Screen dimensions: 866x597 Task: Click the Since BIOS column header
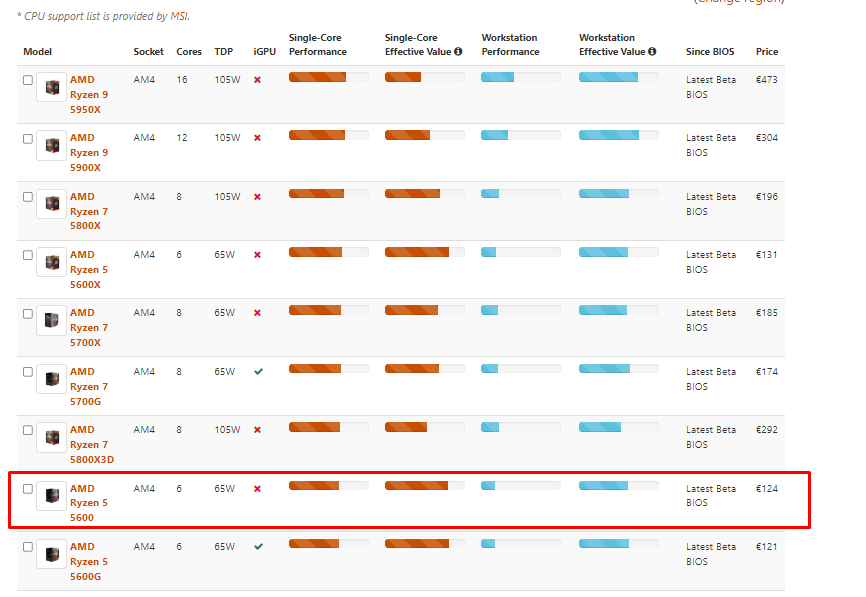[x=710, y=52]
